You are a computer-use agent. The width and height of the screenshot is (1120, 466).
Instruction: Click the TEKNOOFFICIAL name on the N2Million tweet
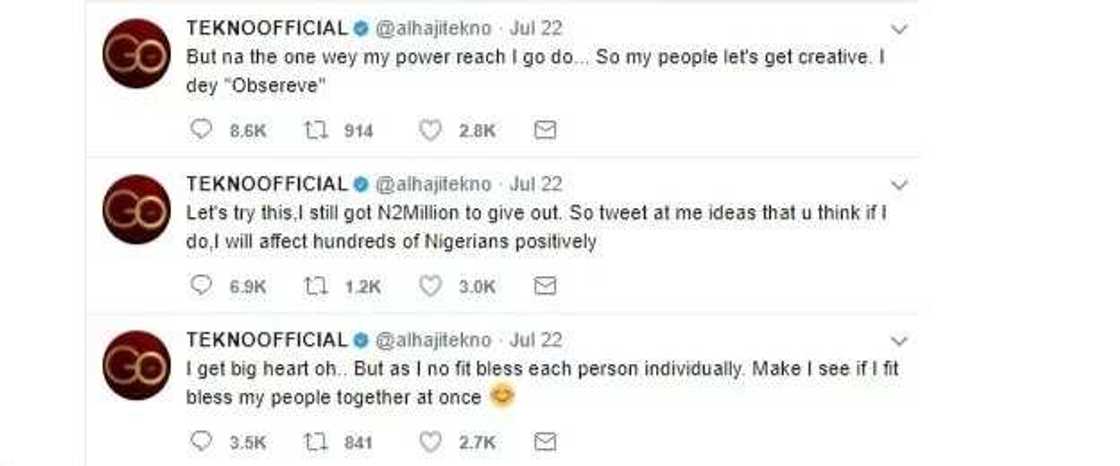coord(266,184)
